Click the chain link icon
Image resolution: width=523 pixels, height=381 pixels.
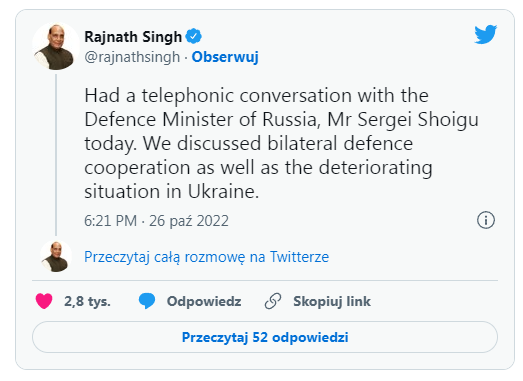(273, 301)
